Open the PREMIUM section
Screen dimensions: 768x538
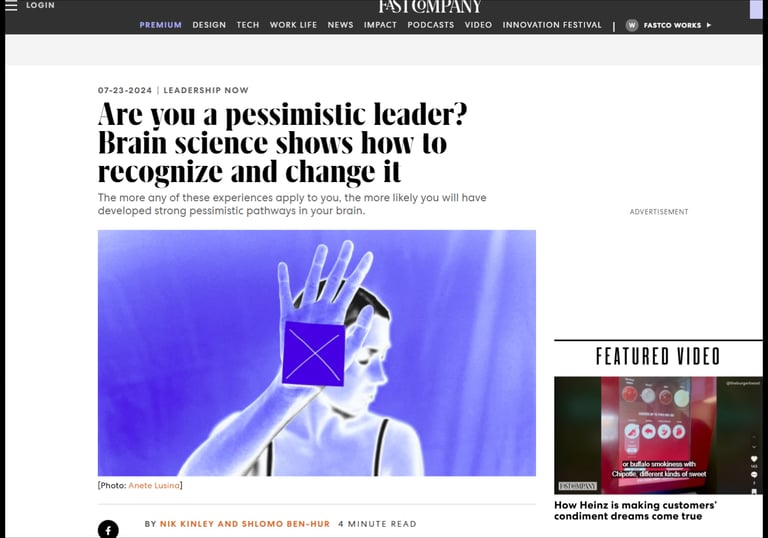161,25
